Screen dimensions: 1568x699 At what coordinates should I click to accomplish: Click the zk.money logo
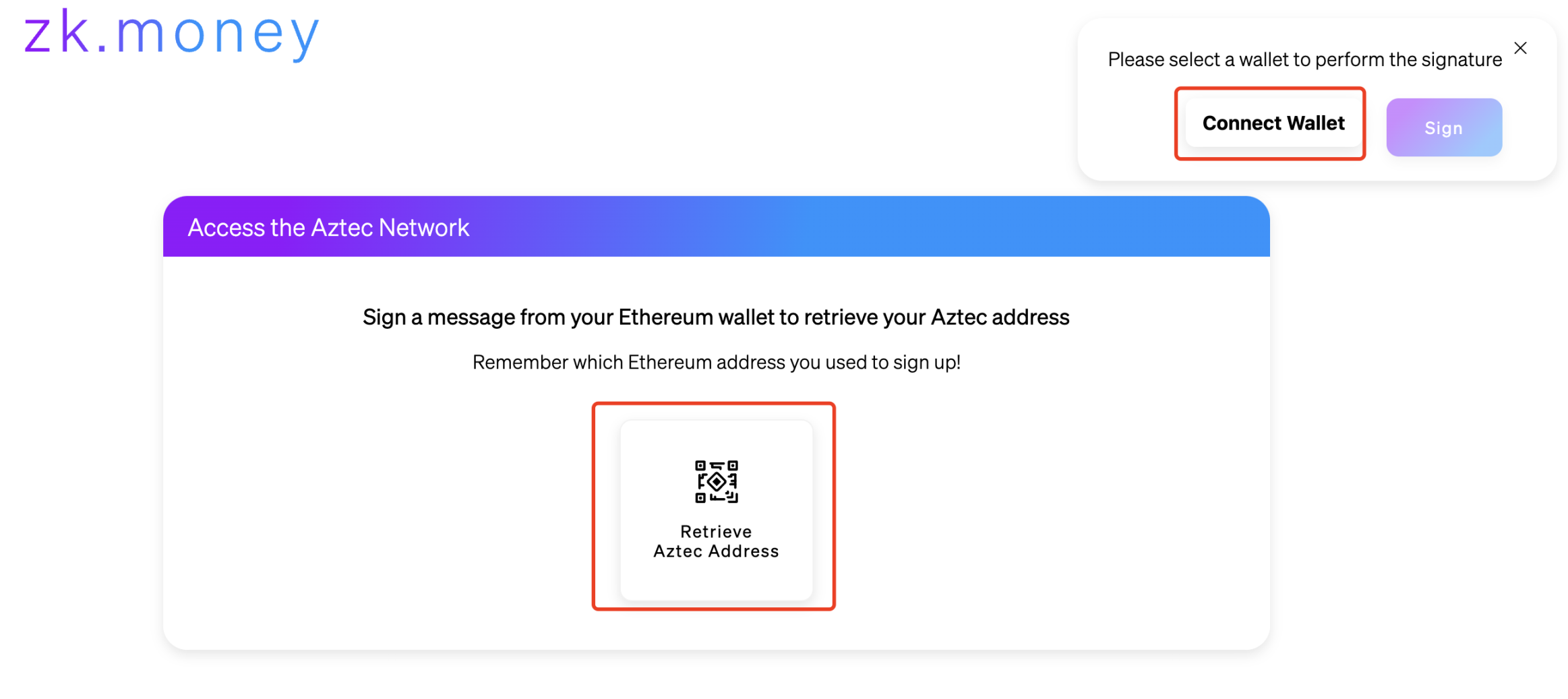[x=172, y=32]
